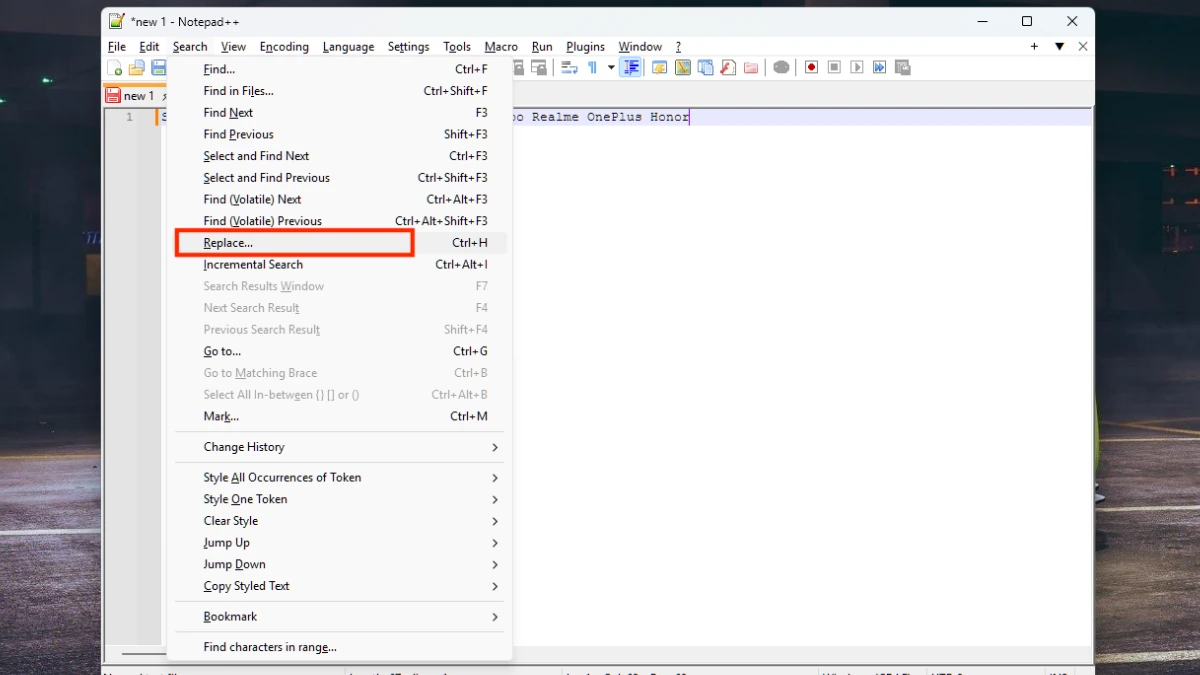Open the Document List icon

[x=705, y=68]
